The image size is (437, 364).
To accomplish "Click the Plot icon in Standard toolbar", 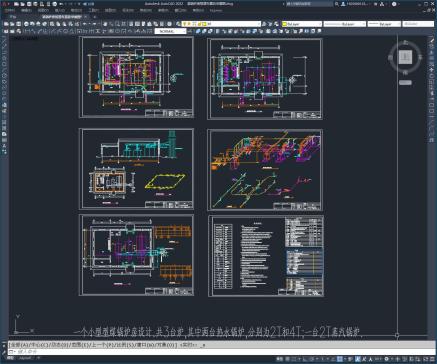I will click(26, 24).
